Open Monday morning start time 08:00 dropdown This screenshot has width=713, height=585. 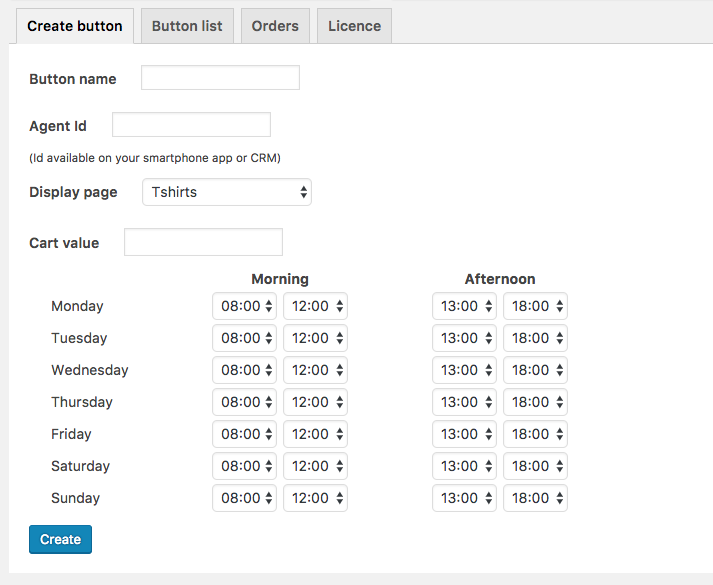pyautogui.click(x=245, y=306)
